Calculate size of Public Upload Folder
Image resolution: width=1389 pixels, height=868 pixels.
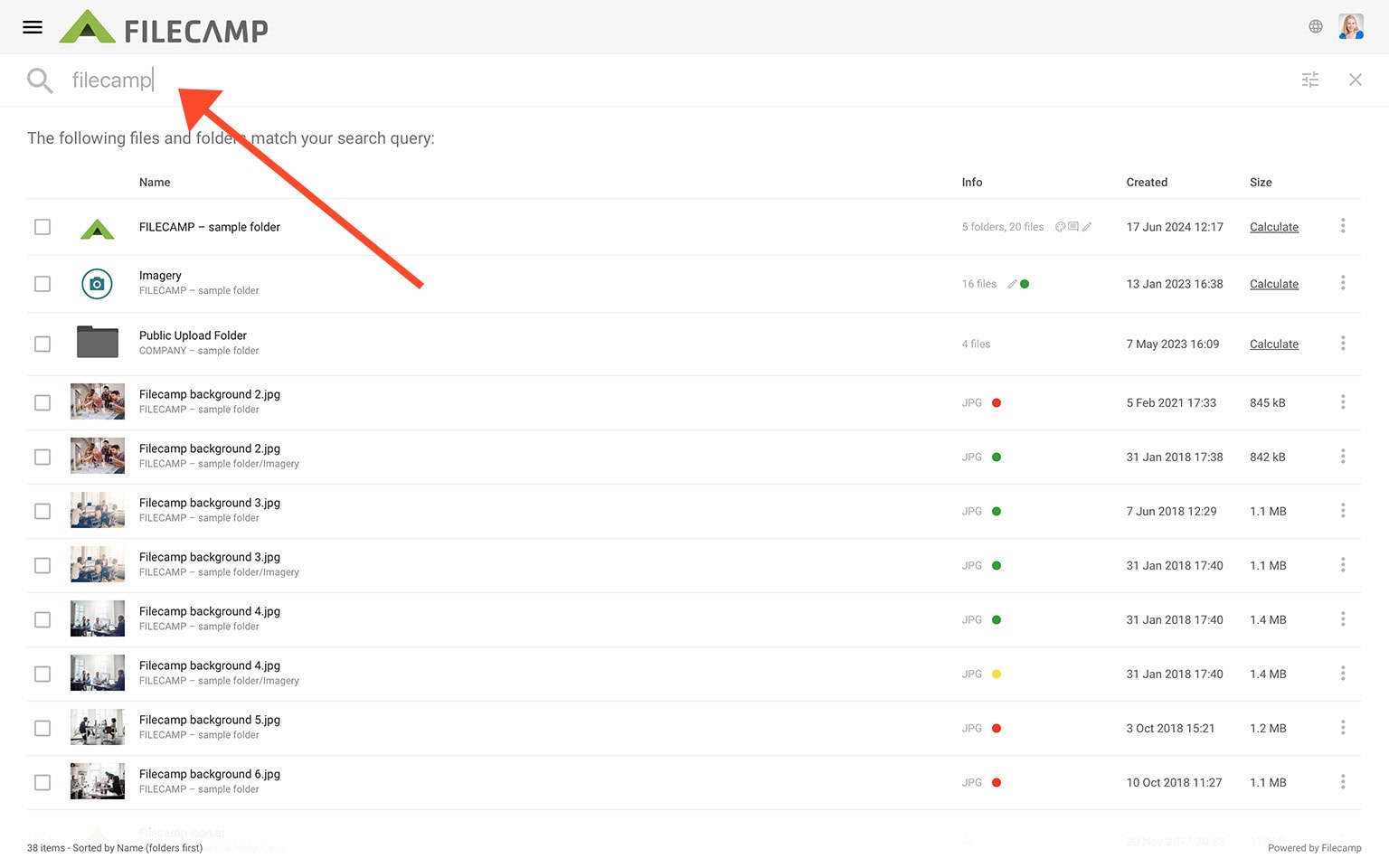pos(1273,344)
